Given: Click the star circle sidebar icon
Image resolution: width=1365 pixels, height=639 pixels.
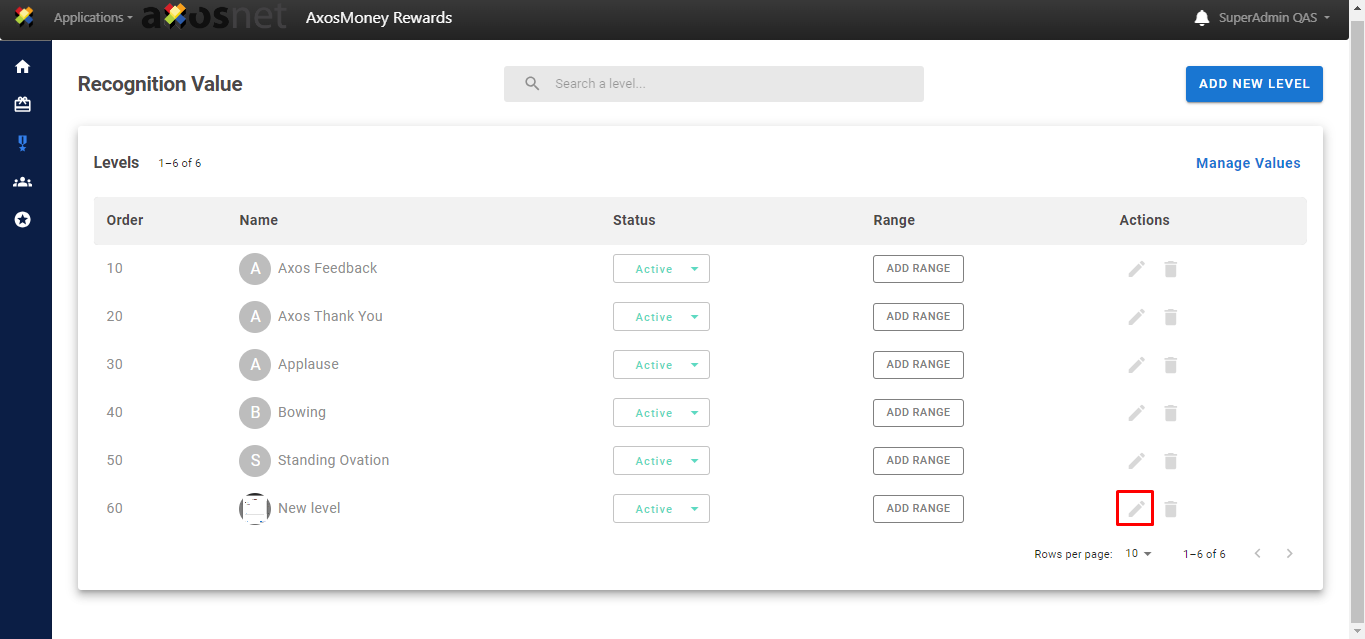Looking at the screenshot, I should pyautogui.click(x=22, y=220).
